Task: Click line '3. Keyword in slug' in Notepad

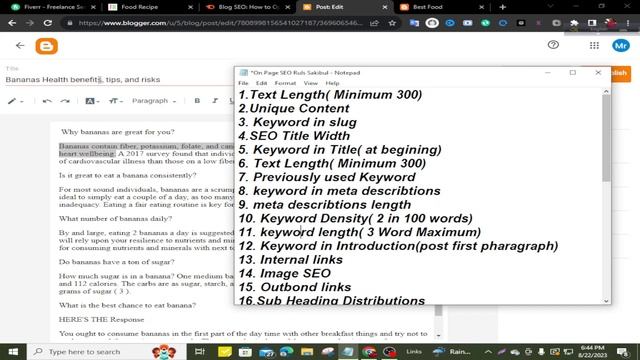Action: (298, 122)
